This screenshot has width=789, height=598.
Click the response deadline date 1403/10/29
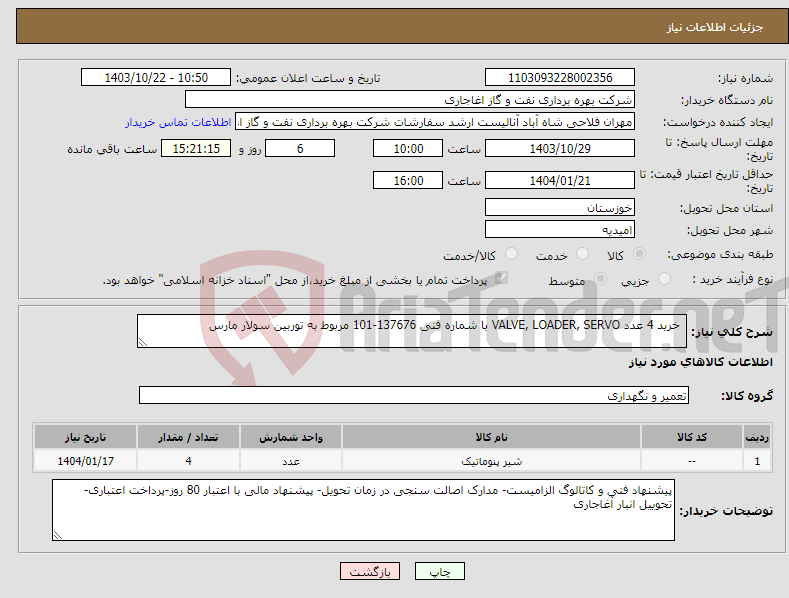(x=560, y=148)
